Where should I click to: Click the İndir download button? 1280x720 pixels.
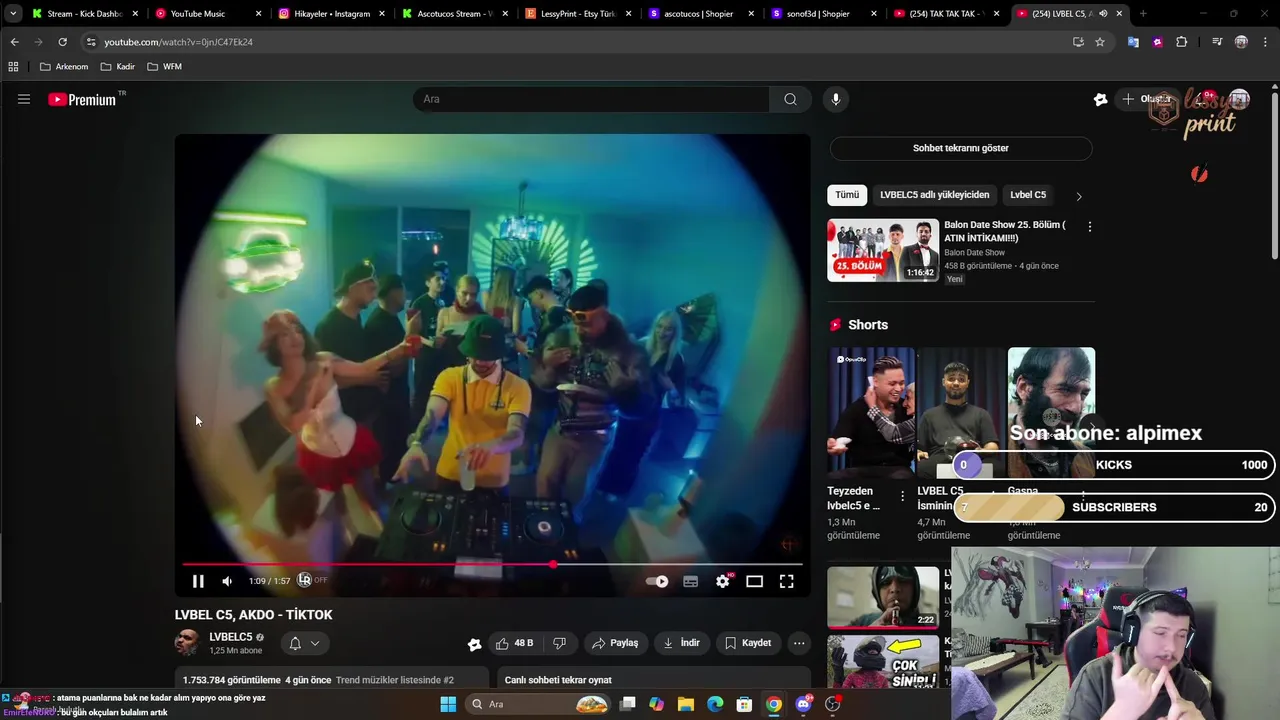click(681, 643)
